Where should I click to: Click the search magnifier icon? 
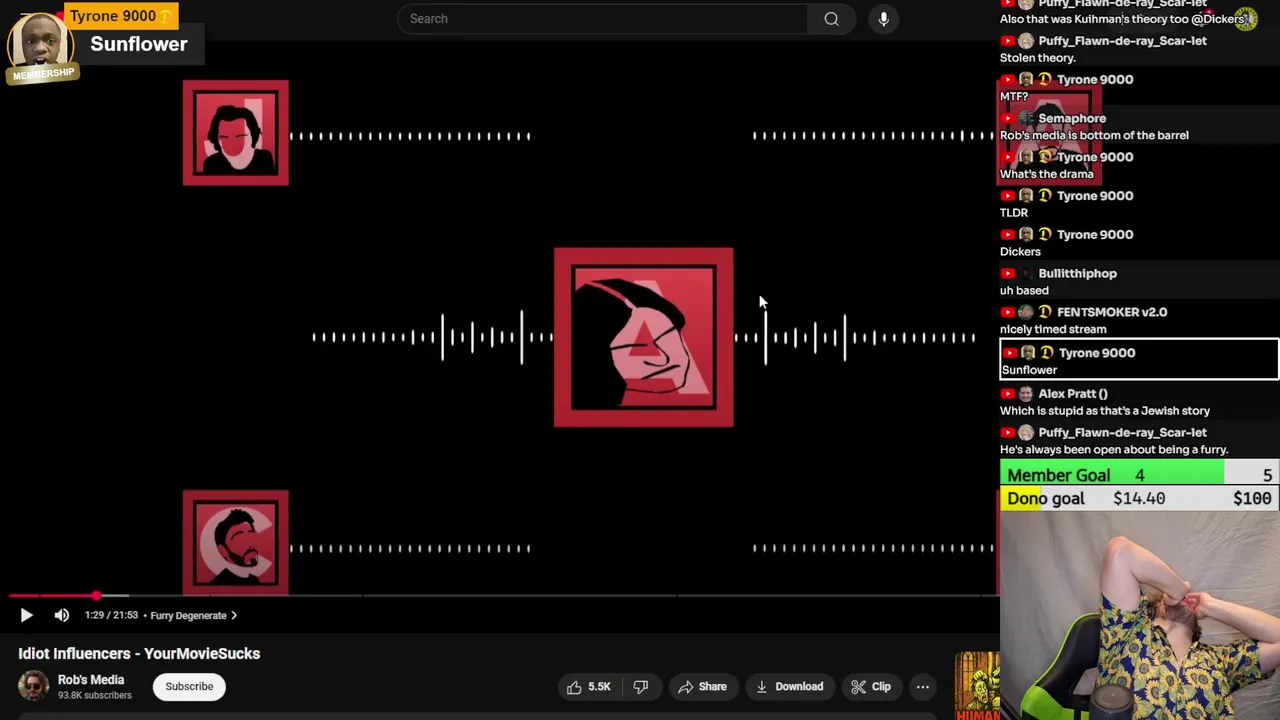point(831,19)
